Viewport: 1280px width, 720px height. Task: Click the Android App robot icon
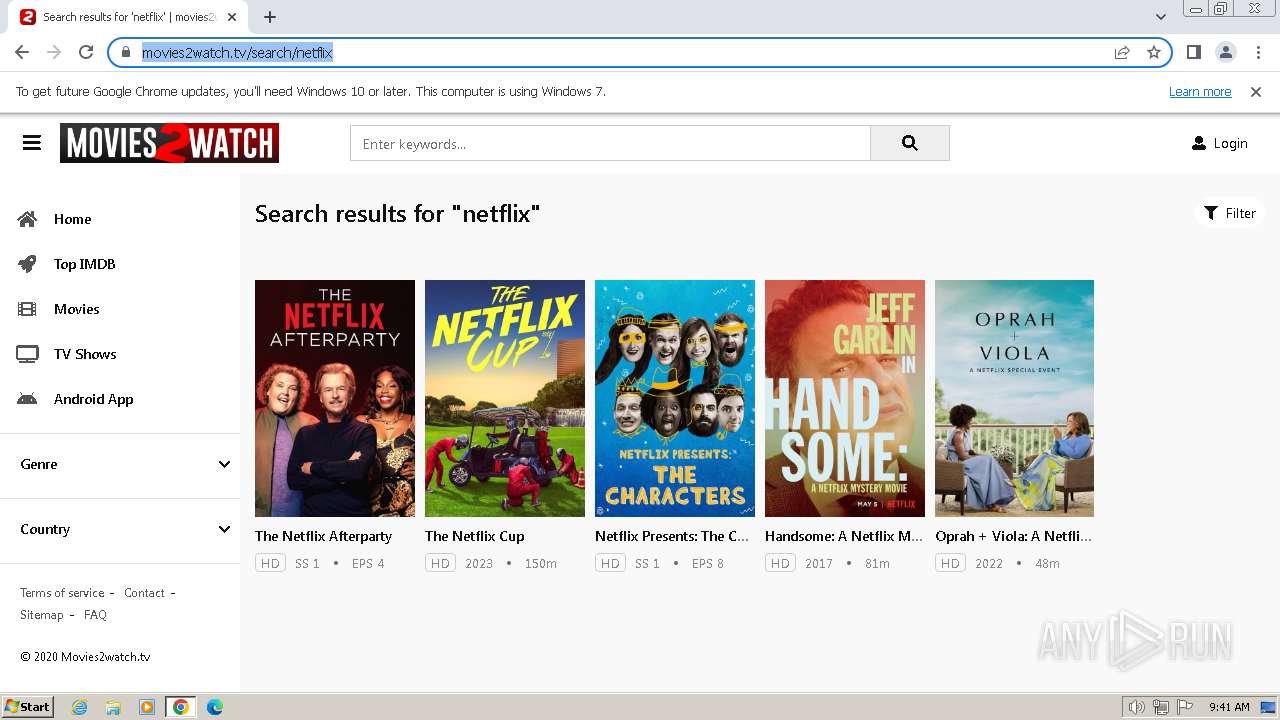[x=27, y=399]
